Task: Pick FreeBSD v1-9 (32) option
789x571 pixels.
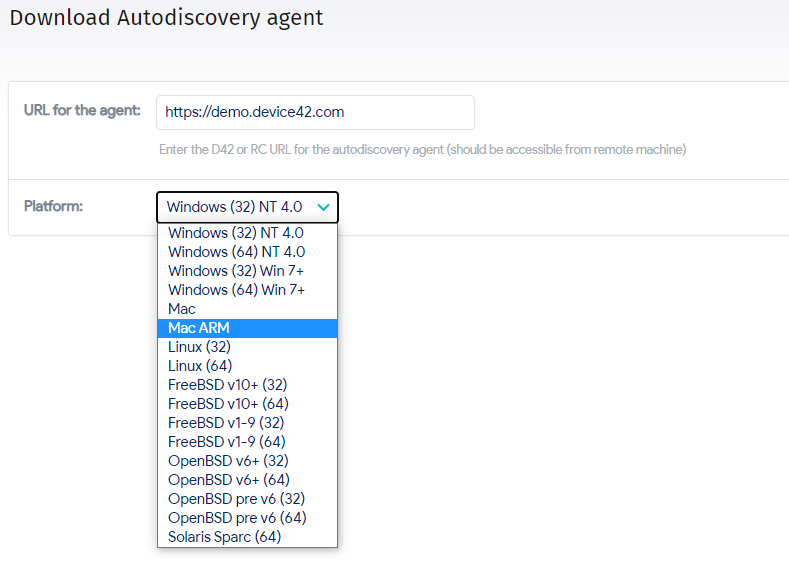Action: coord(247,423)
